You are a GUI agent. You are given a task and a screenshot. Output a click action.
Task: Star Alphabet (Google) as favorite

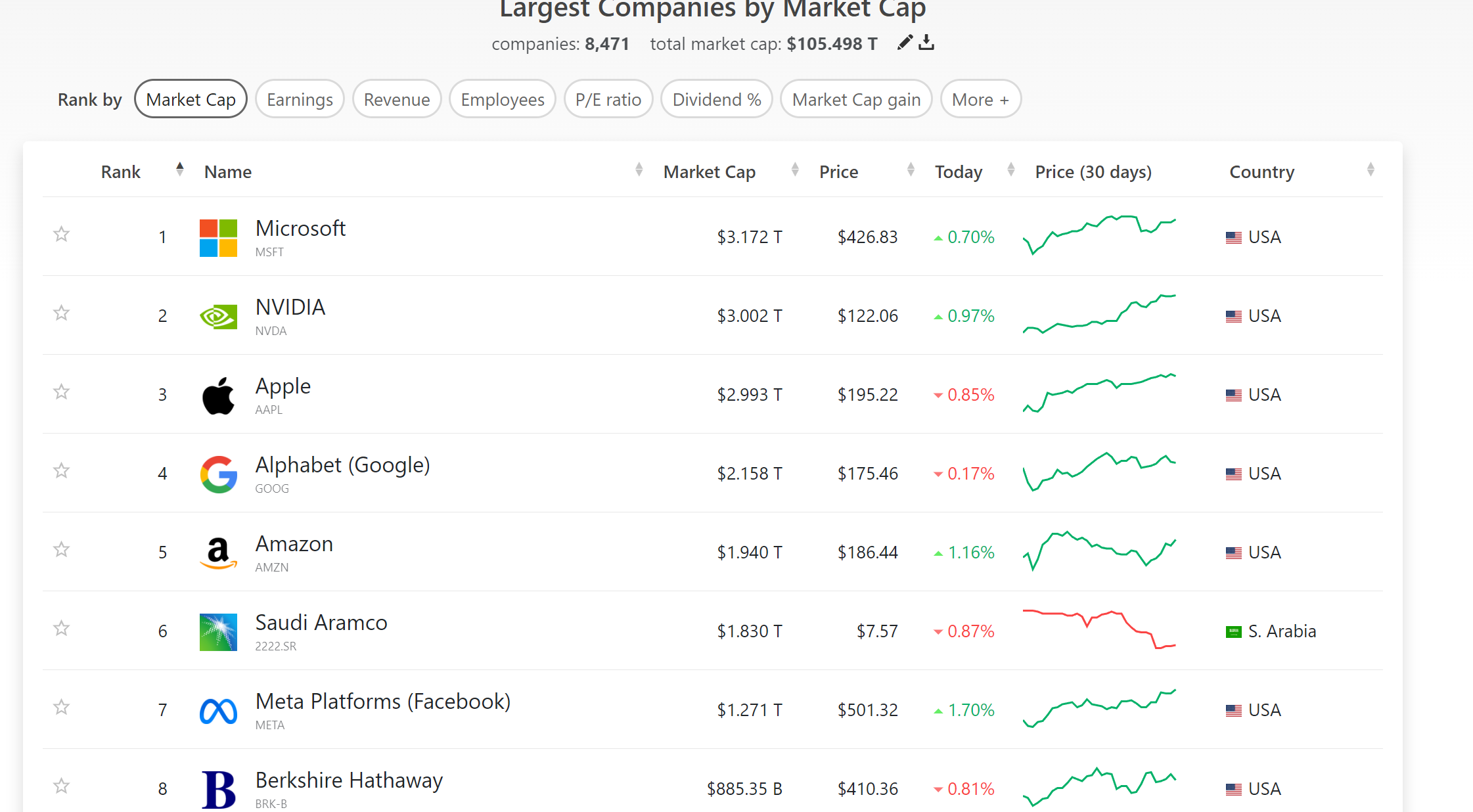(61, 470)
